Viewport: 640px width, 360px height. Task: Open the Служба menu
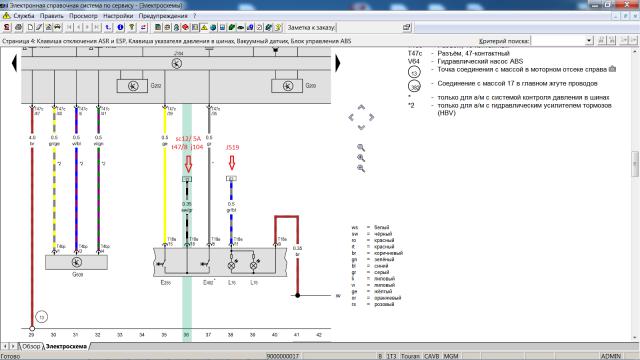click(x=24, y=16)
